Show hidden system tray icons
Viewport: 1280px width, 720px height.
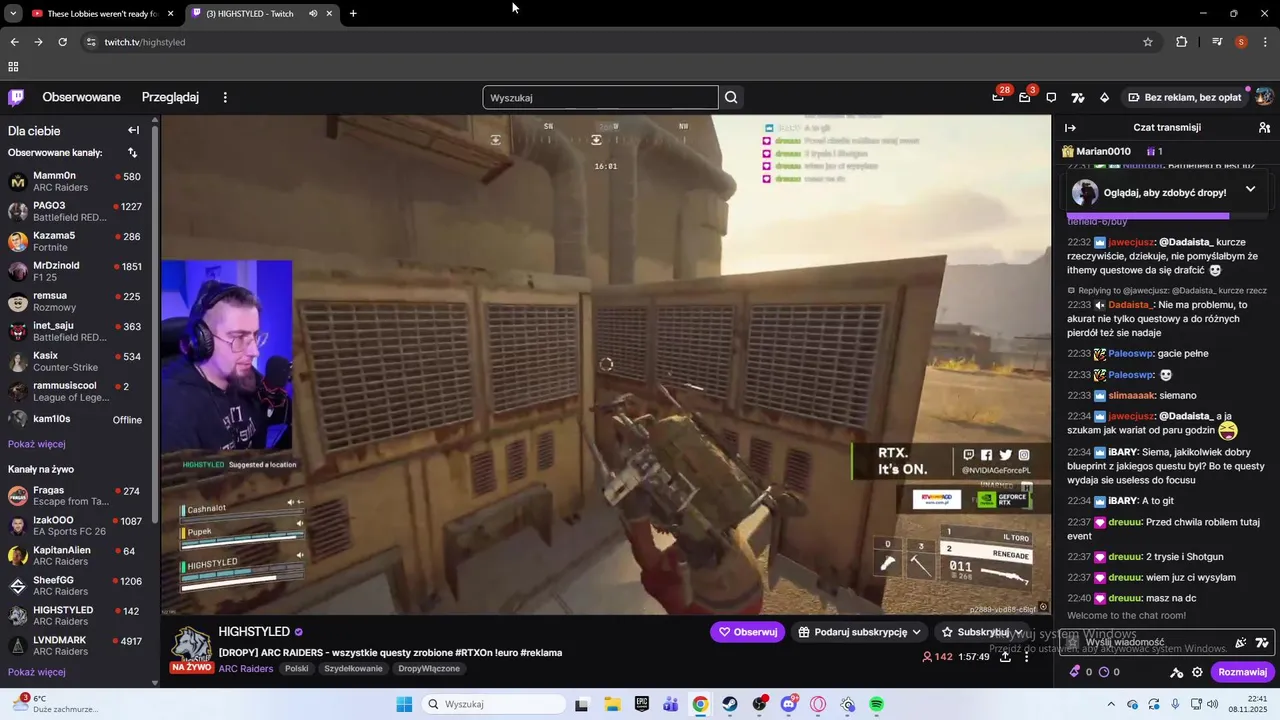click(1111, 704)
